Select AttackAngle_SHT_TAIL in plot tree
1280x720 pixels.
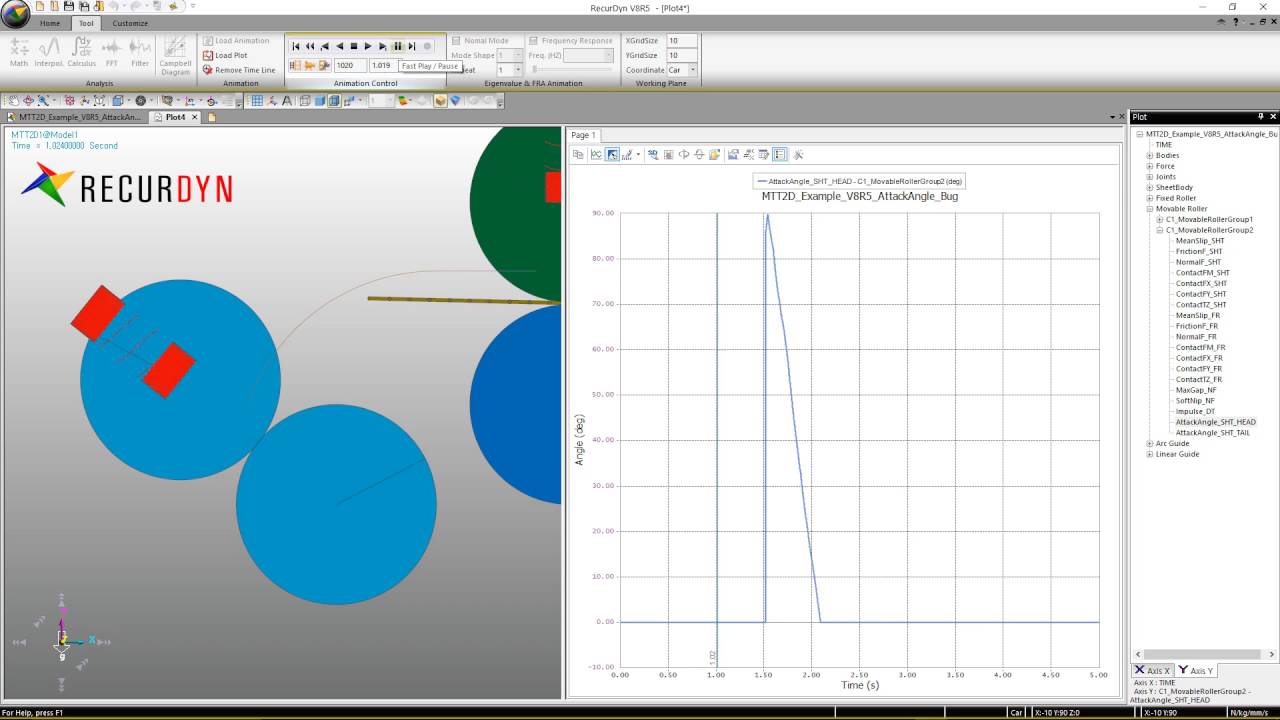[x=1212, y=433]
